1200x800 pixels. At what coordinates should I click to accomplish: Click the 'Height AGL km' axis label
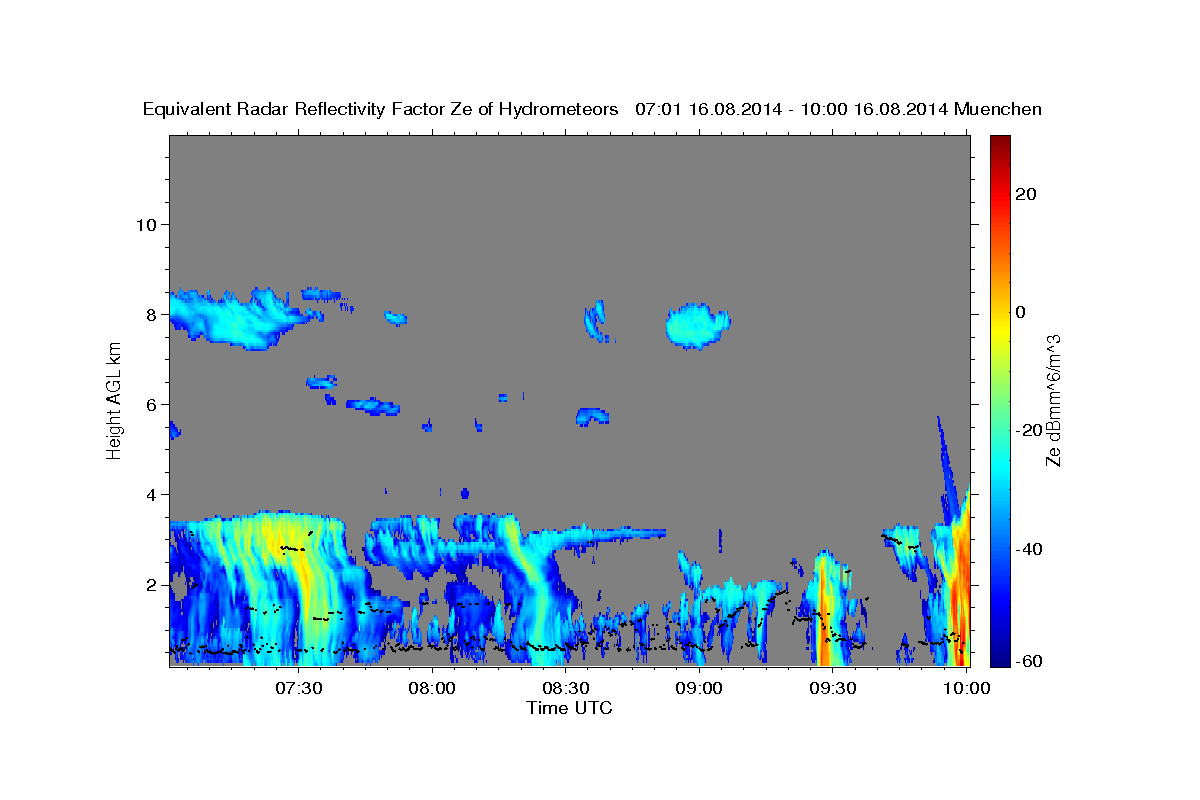(114, 400)
